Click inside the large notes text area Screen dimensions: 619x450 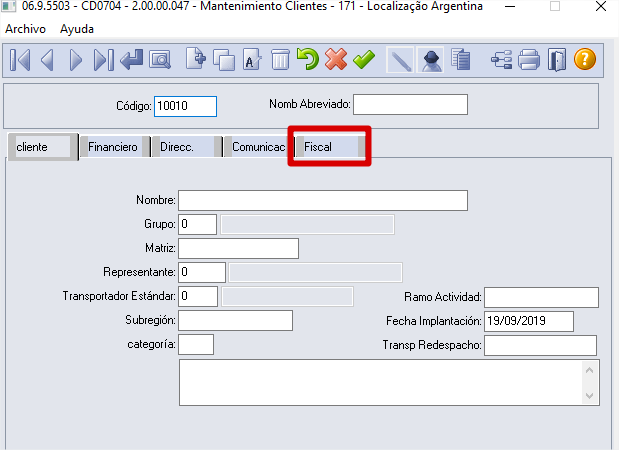click(x=381, y=382)
